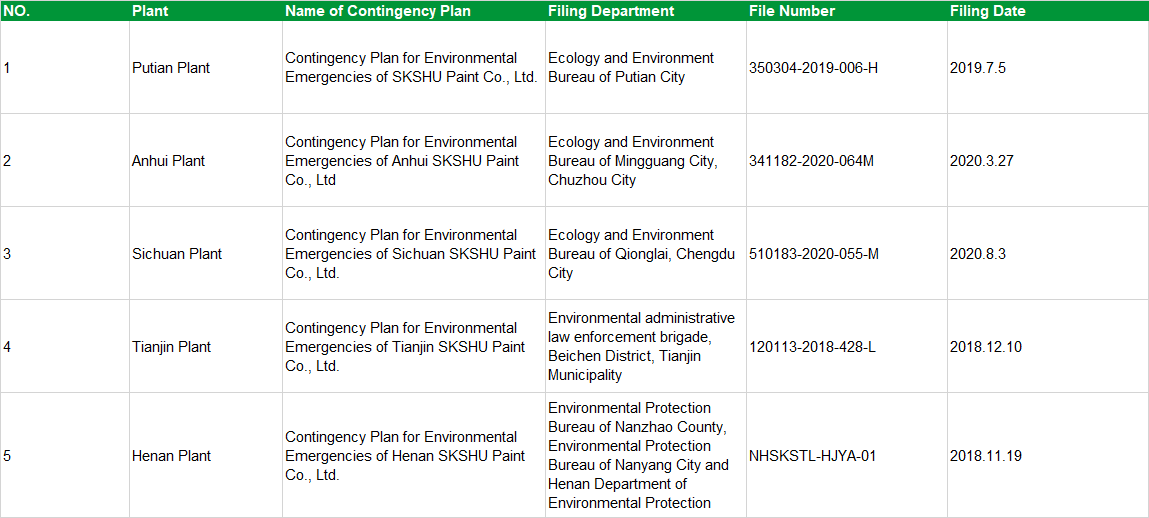The width and height of the screenshot is (1149, 518).
Task: Select the 'Filing Department' header cell
Action: click(611, 11)
